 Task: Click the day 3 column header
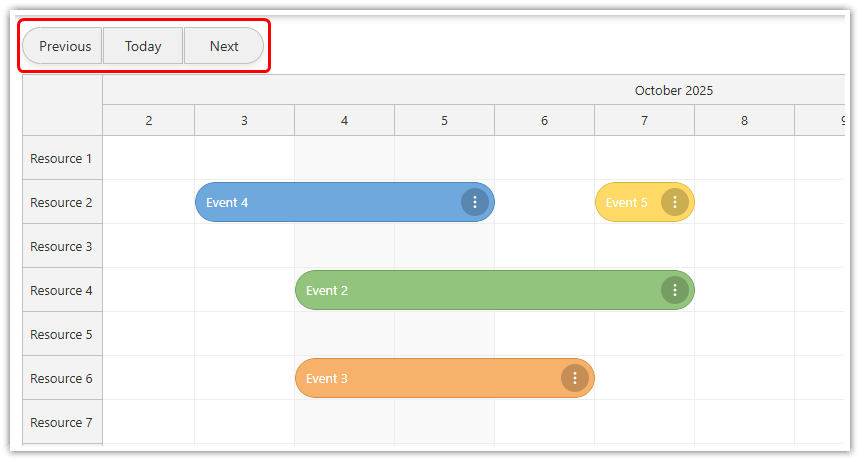(244, 121)
